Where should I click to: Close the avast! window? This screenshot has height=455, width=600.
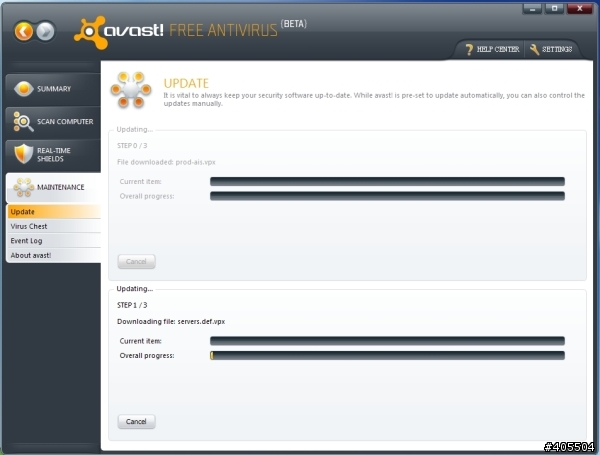click(579, 8)
